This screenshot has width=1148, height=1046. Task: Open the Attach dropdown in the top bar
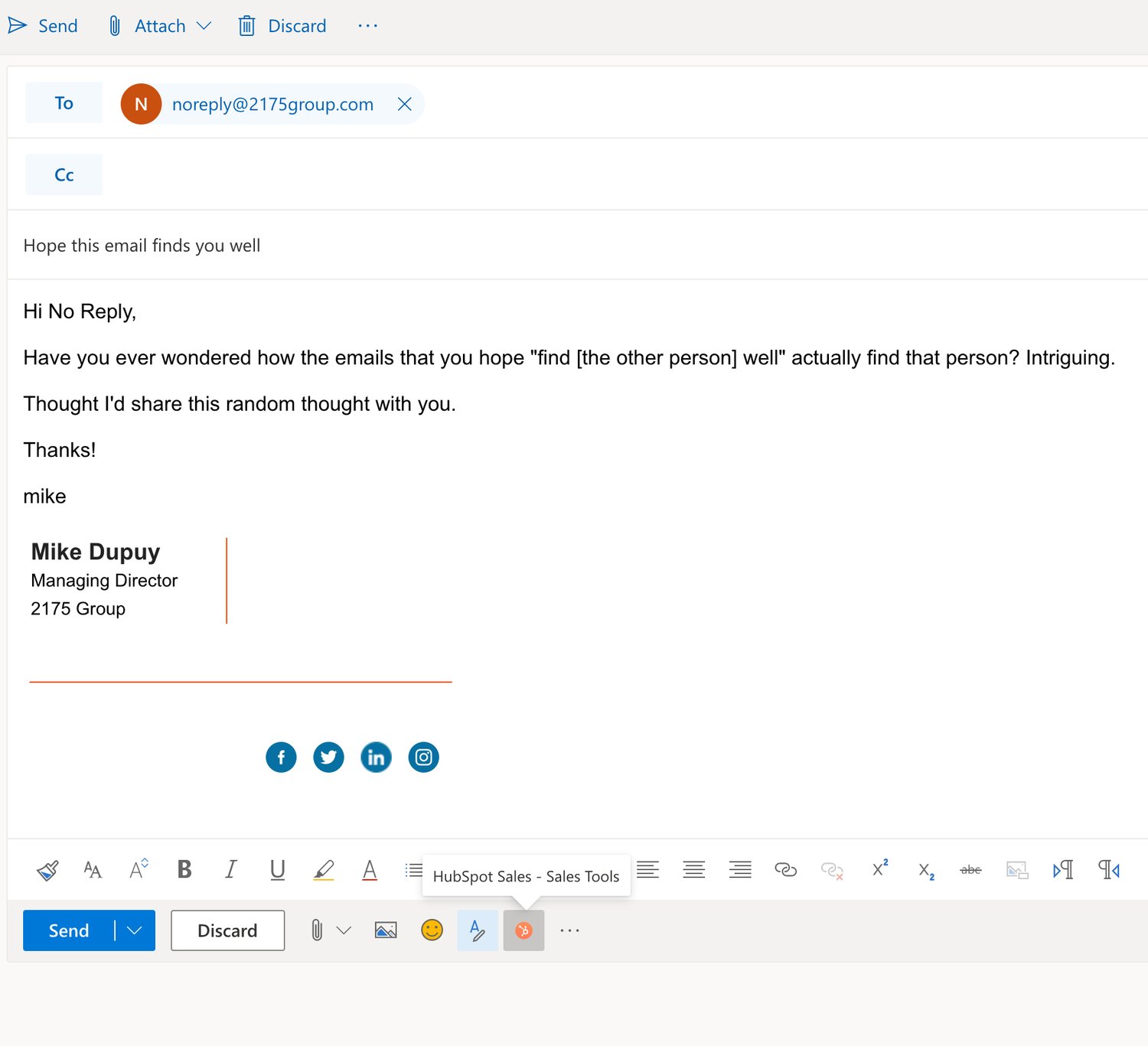pos(204,25)
